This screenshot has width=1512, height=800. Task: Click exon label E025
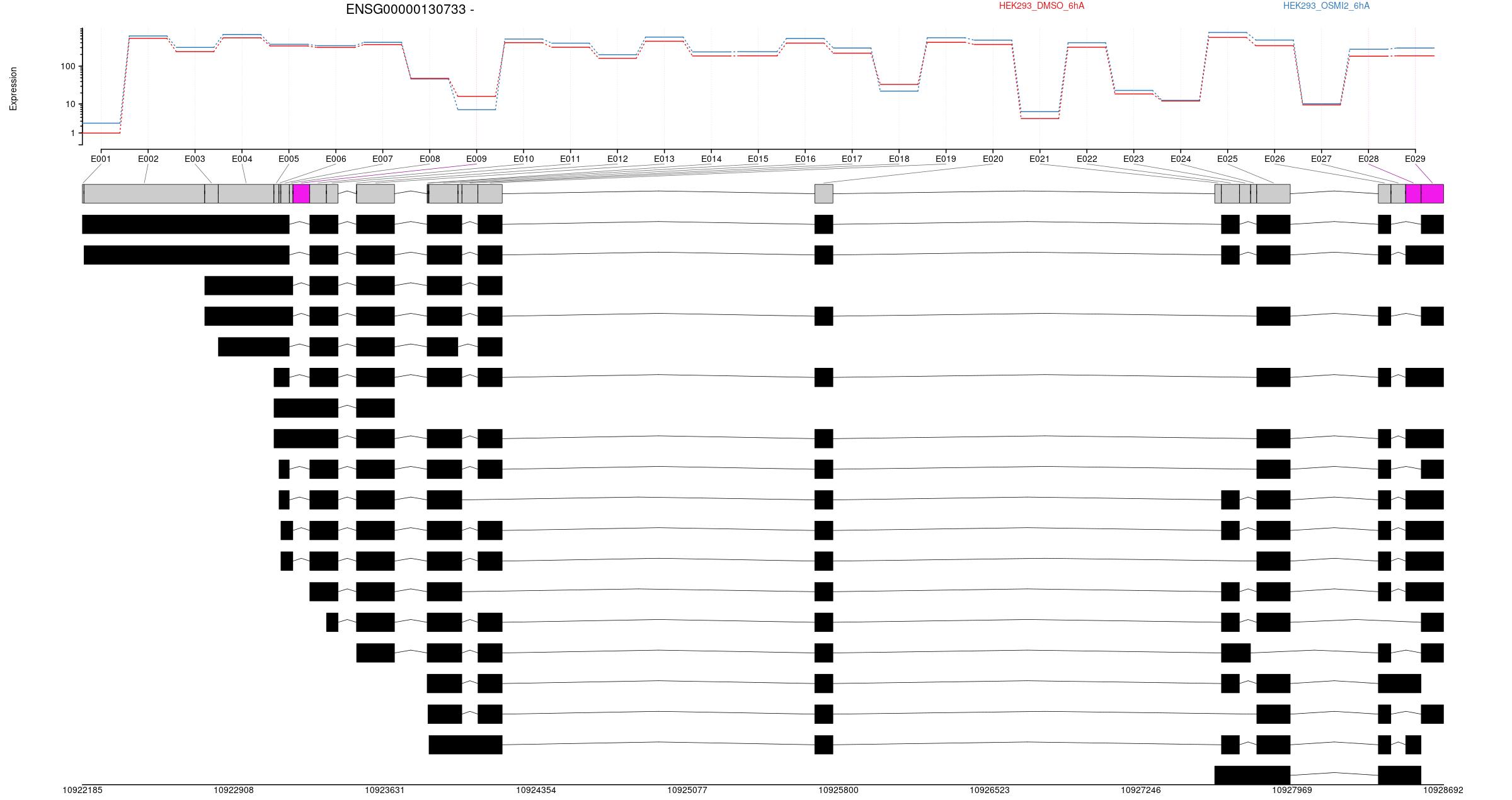click(1227, 159)
